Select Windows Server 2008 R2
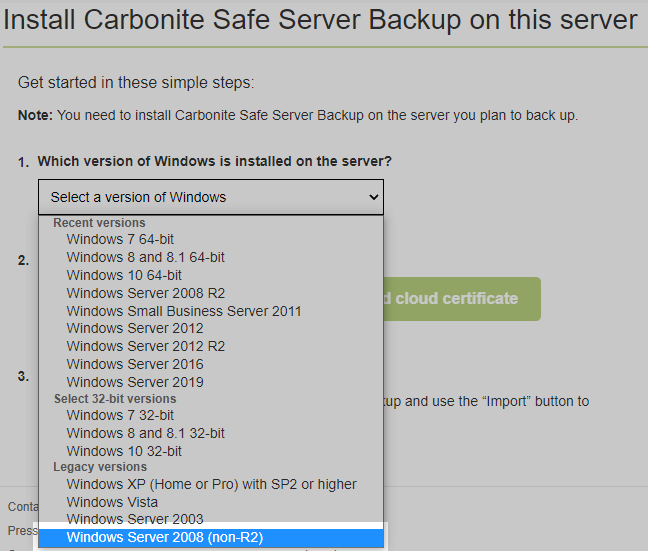This screenshot has height=551, width=648. pyautogui.click(x=146, y=293)
